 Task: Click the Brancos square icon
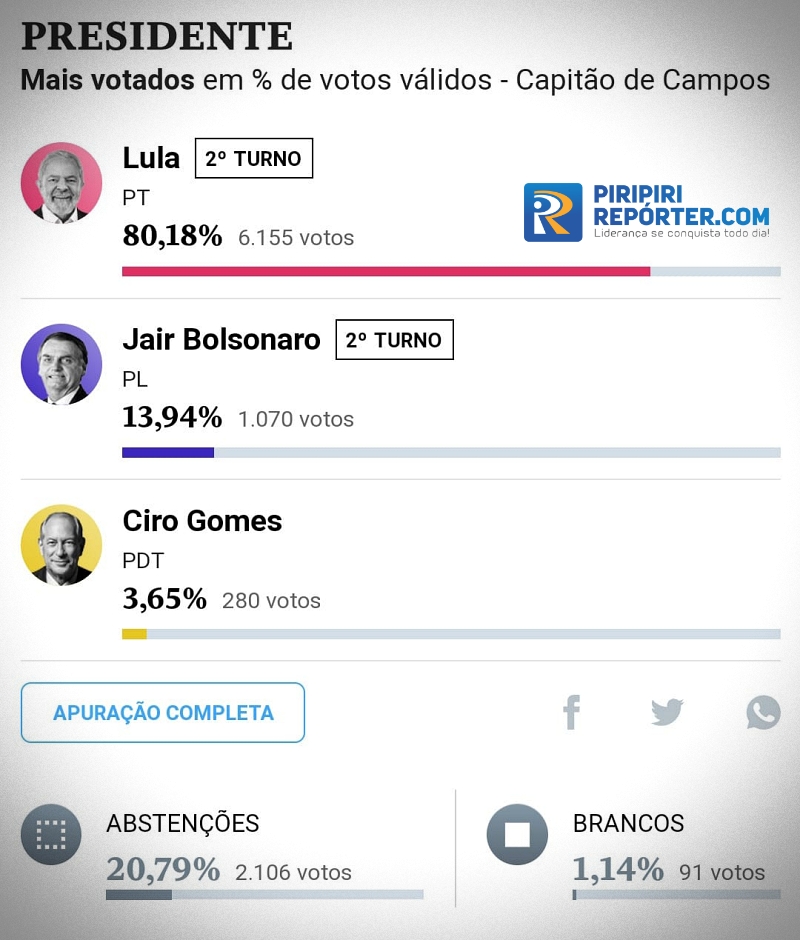(517, 834)
